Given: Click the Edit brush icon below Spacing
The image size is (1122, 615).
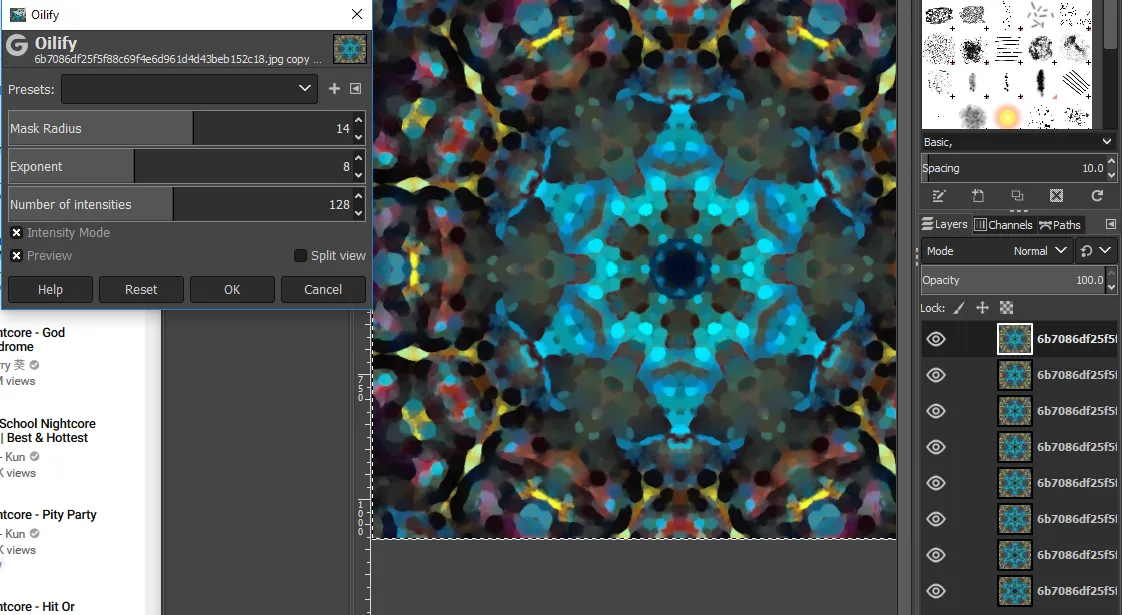Looking at the screenshot, I should click(x=940, y=195).
